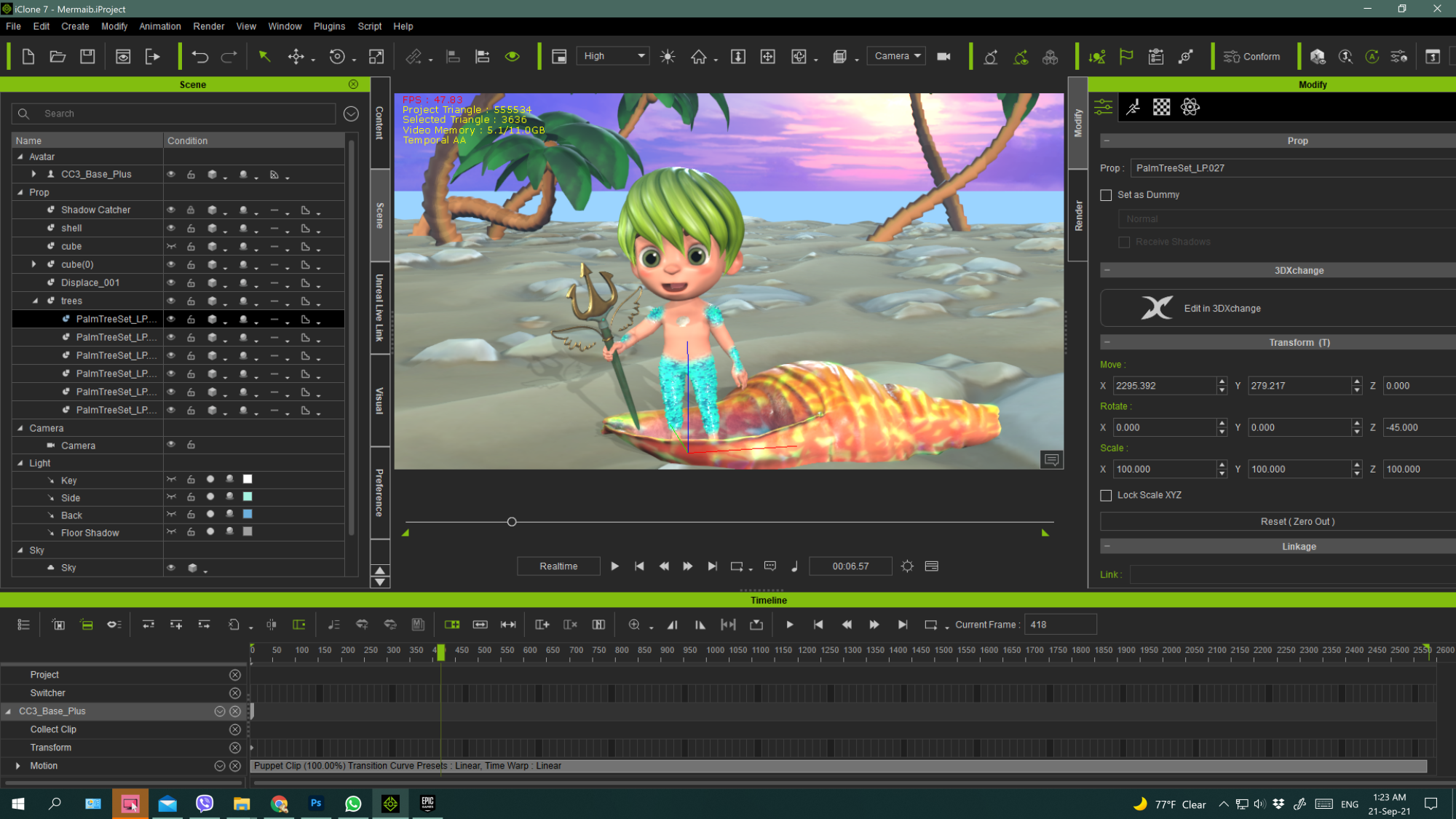Toggle the green eye preview icon
Screen dimensions: 1456x819
513,57
